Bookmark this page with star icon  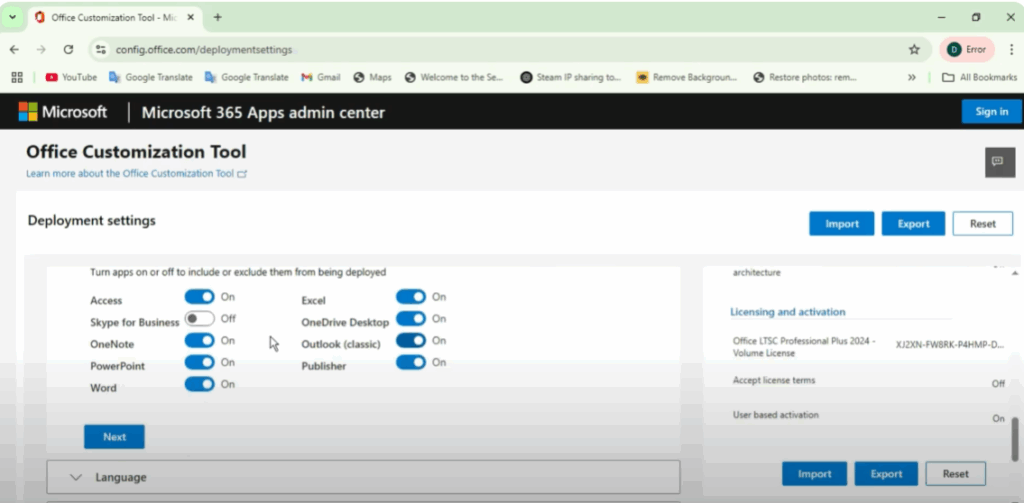(x=914, y=50)
